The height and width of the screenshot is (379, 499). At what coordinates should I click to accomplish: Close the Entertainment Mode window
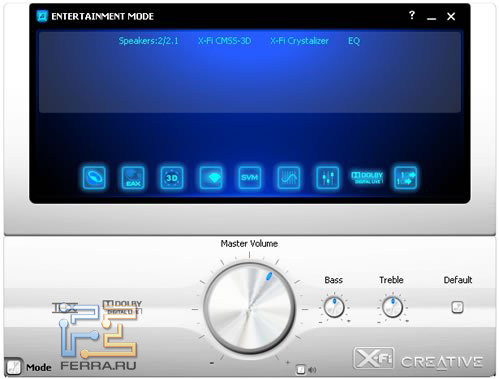pos(451,16)
